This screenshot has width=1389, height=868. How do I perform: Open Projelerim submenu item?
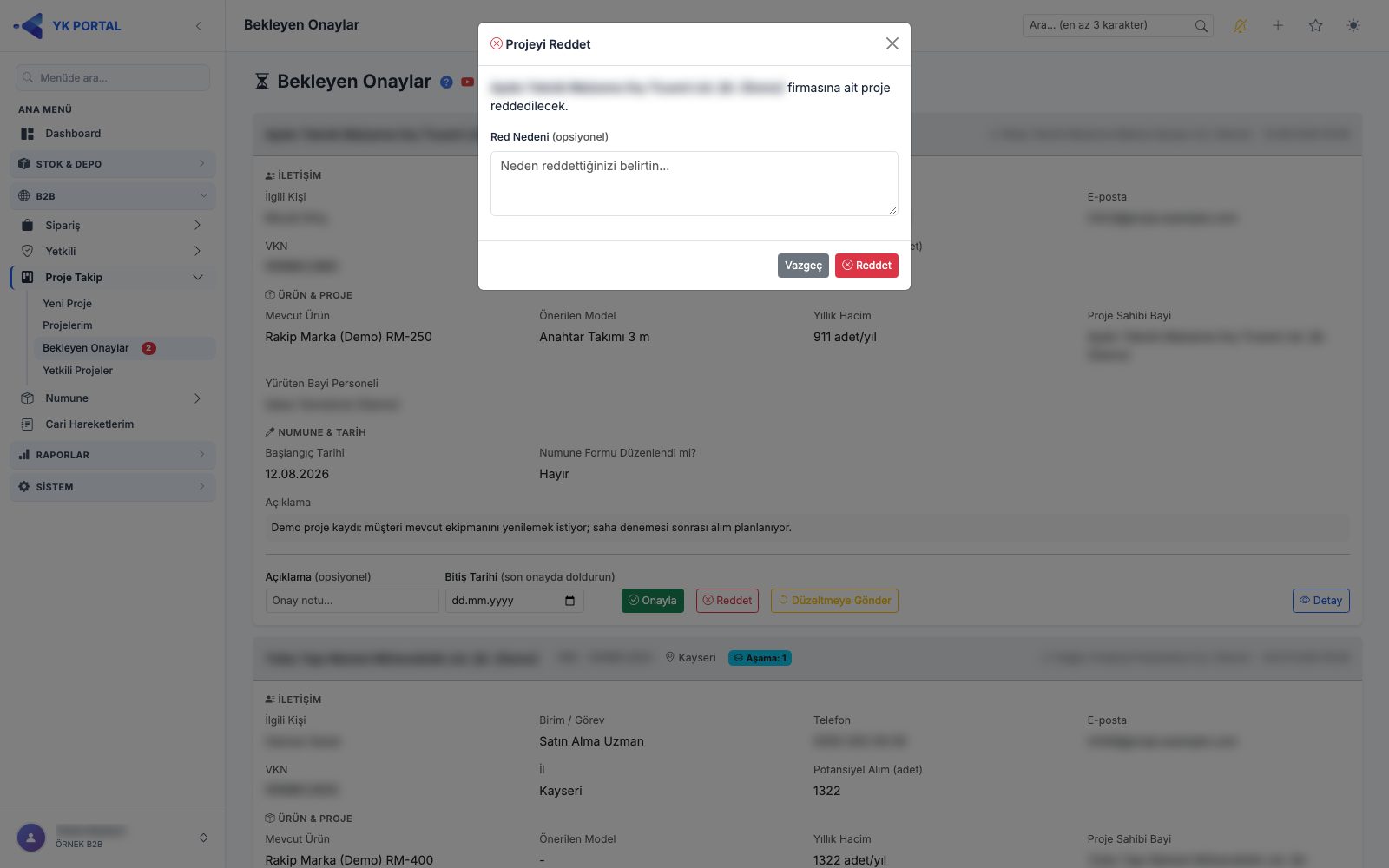[68, 325]
